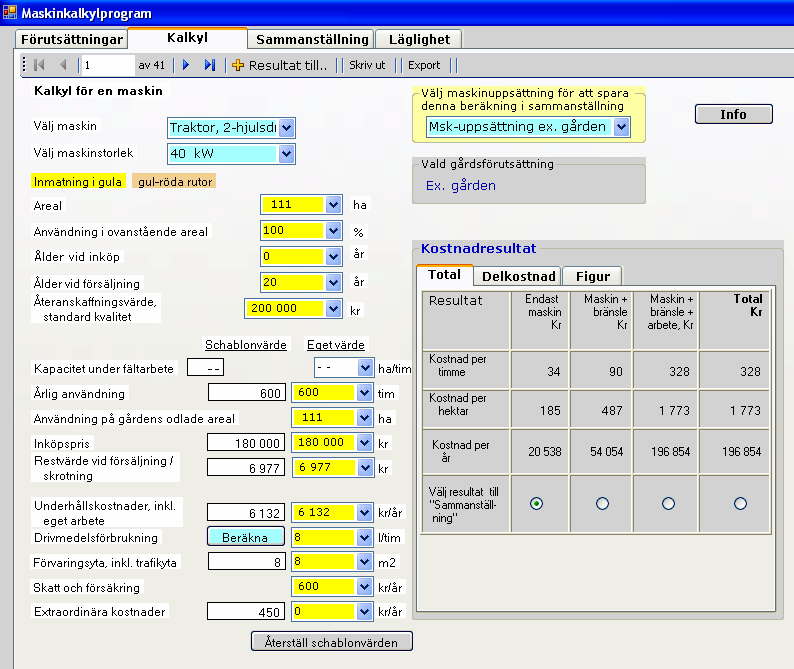Click the Inmatning i gula label
This screenshot has width=794, height=669.
(x=77, y=181)
